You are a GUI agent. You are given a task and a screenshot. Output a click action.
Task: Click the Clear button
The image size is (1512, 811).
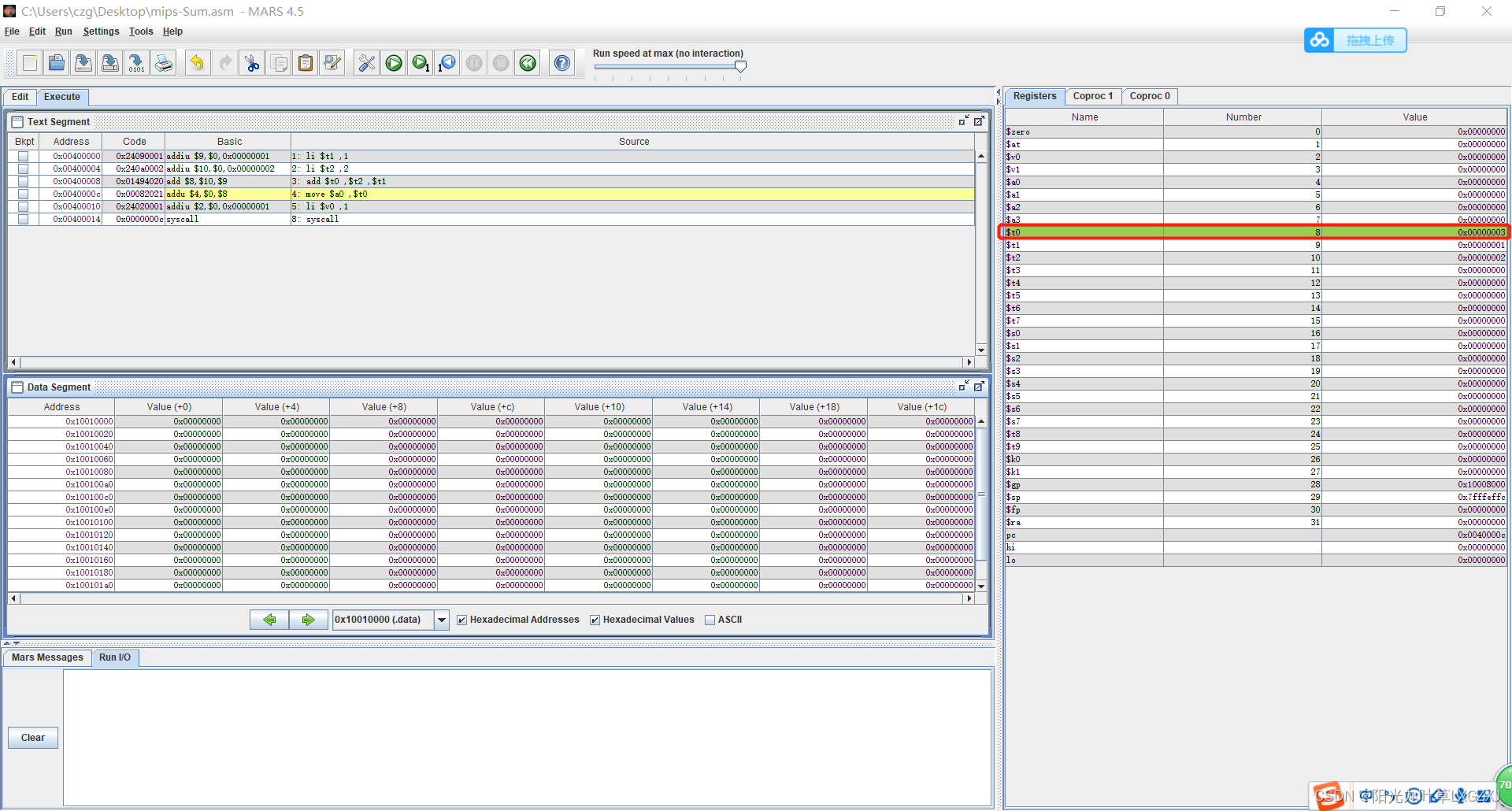pos(33,738)
